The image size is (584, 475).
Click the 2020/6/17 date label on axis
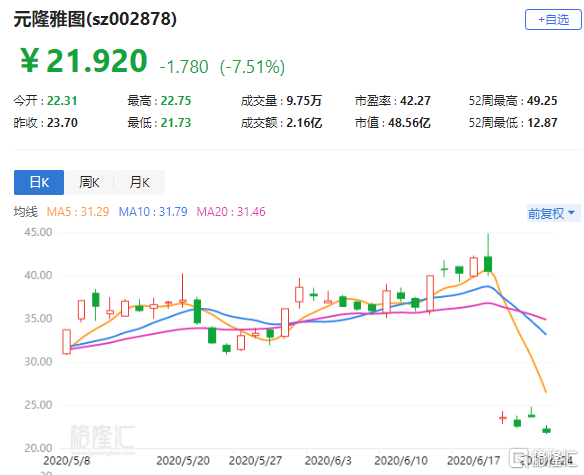[x=473, y=461]
